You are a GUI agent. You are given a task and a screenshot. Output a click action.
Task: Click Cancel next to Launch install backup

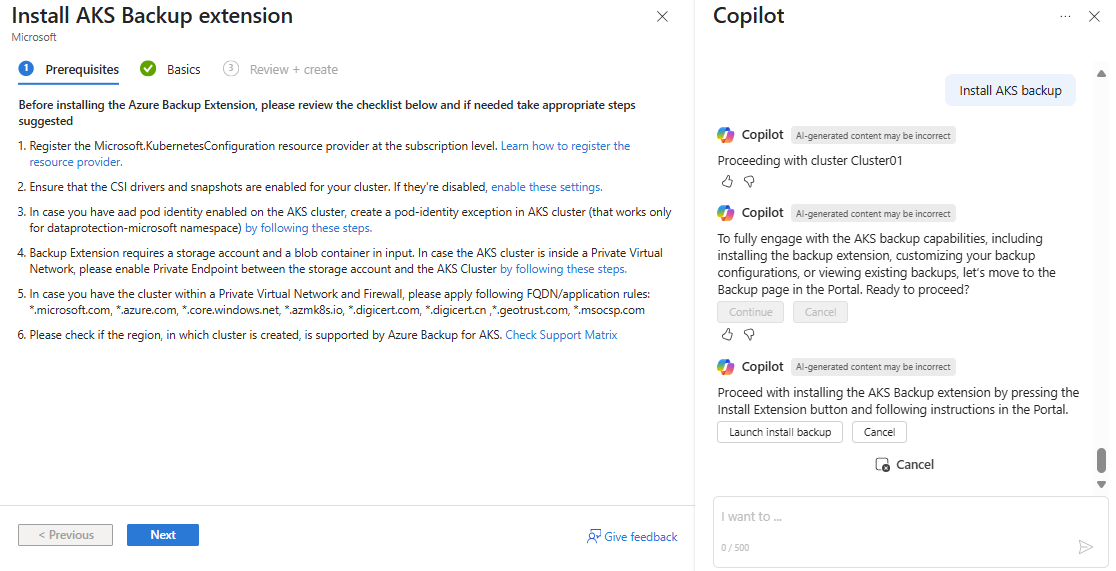pos(879,432)
